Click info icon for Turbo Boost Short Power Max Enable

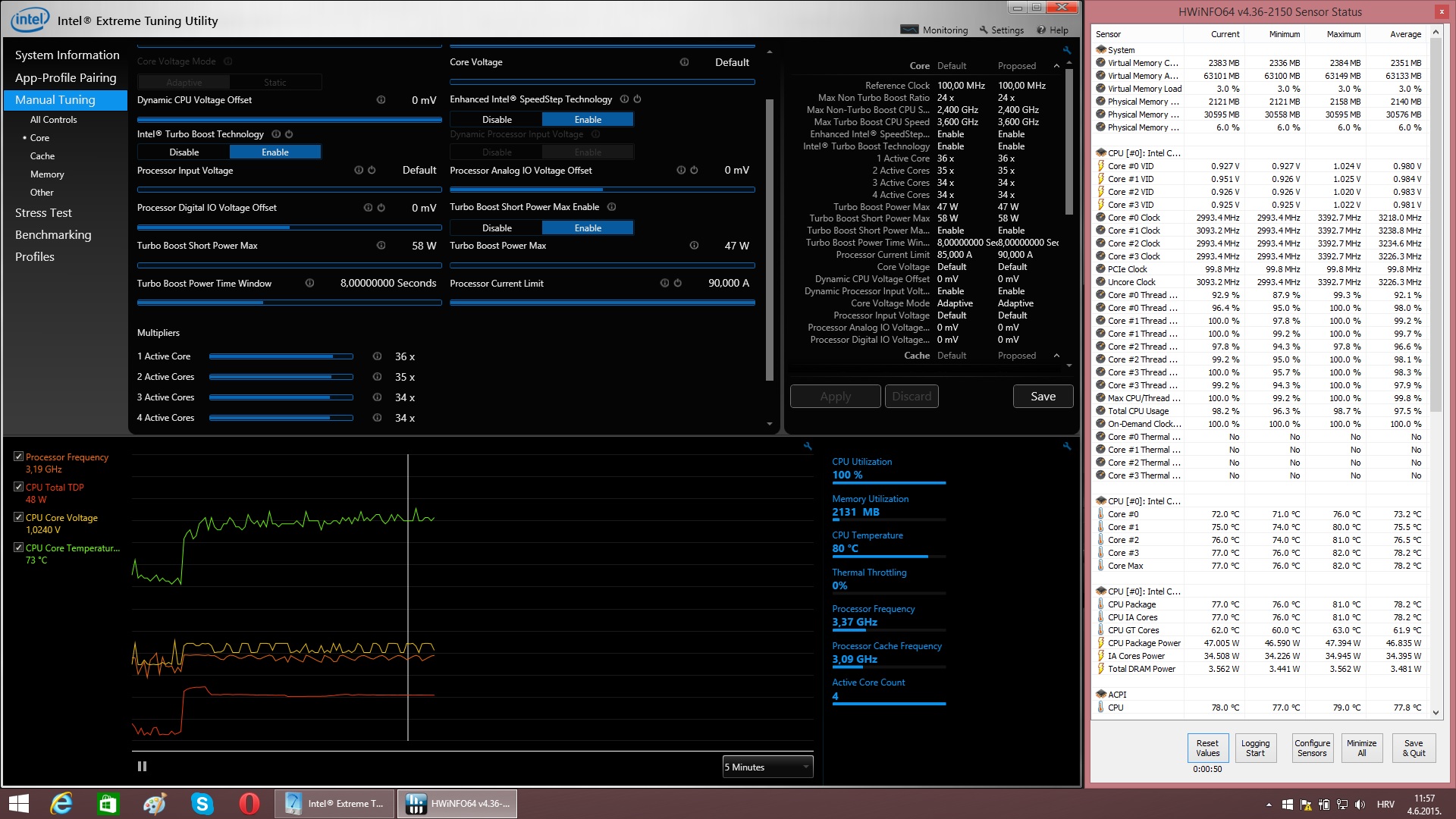point(611,207)
